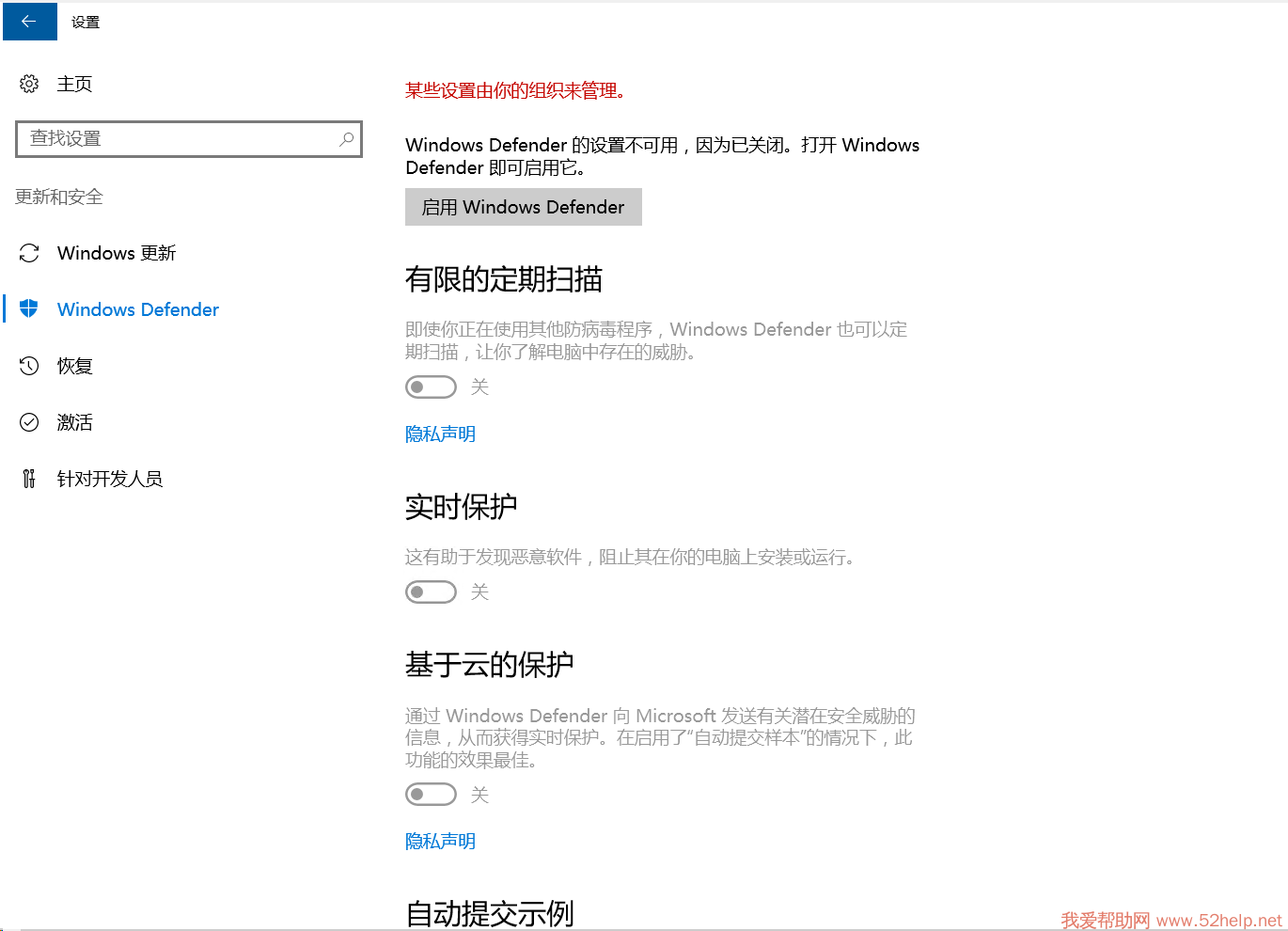Image resolution: width=1288 pixels, height=931 pixels.
Task: Open 隐私声明 link under cloud protection
Action: pos(440,842)
